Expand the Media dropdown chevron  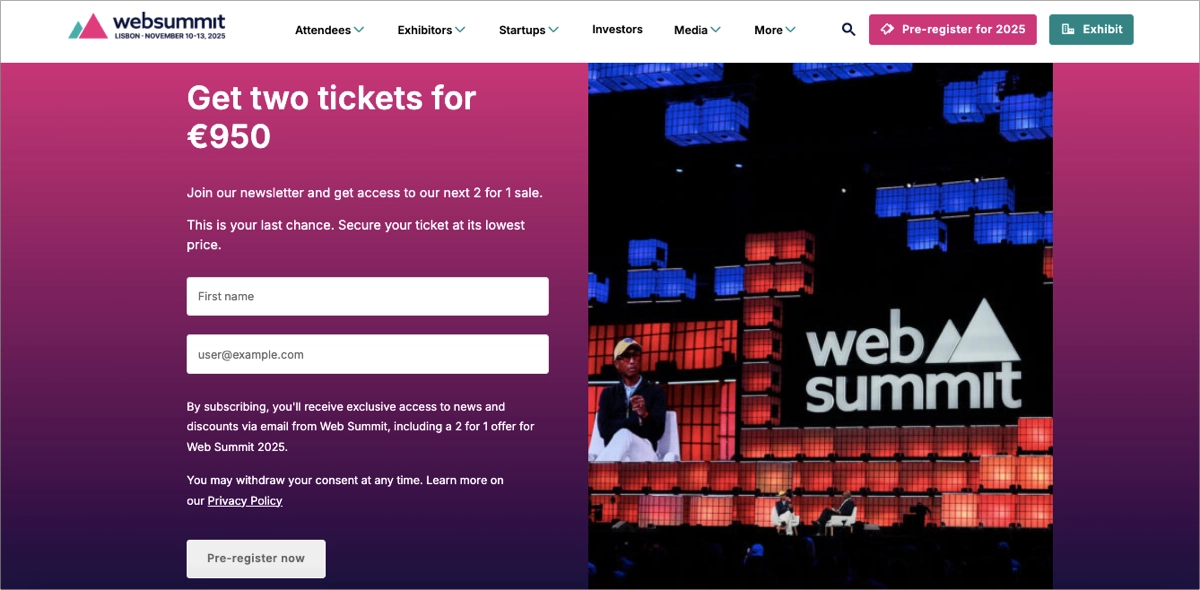[x=715, y=30]
